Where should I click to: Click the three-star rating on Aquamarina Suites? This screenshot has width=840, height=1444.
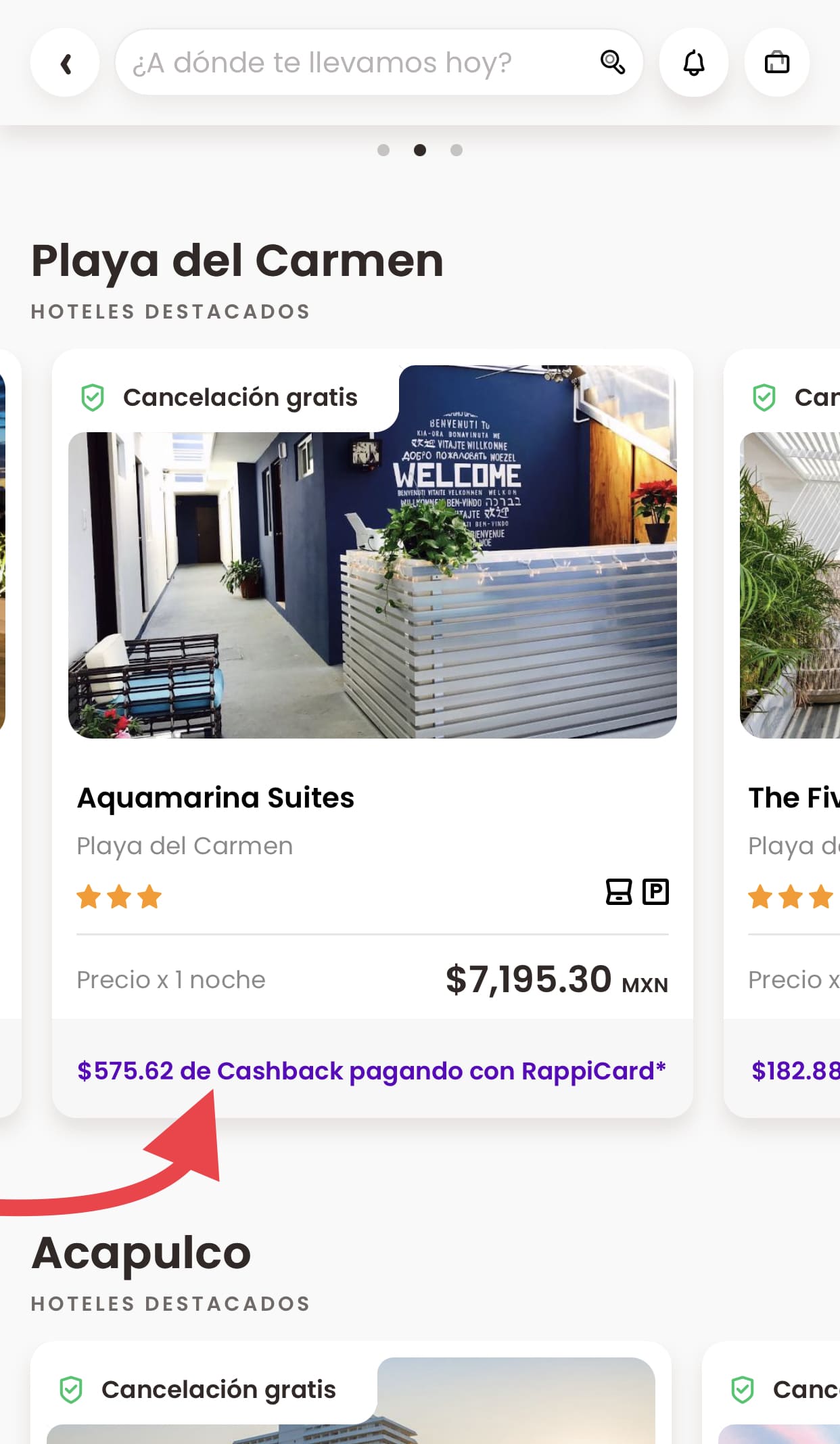click(x=118, y=895)
